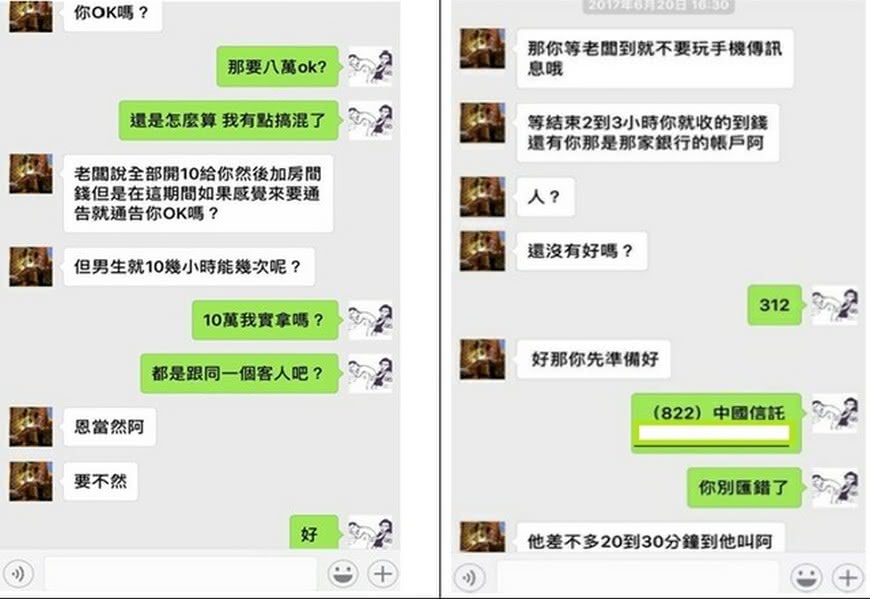
Task: Select the "還沒有好嗎？" message bubble
Action: (x=581, y=251)
